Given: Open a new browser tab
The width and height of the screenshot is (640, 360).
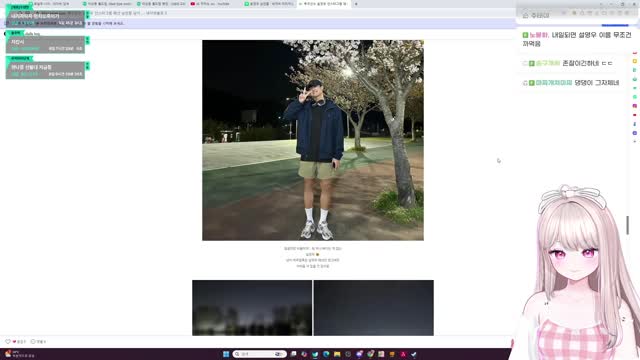Looking at the screenshot, I should click(x=356, y=4).
